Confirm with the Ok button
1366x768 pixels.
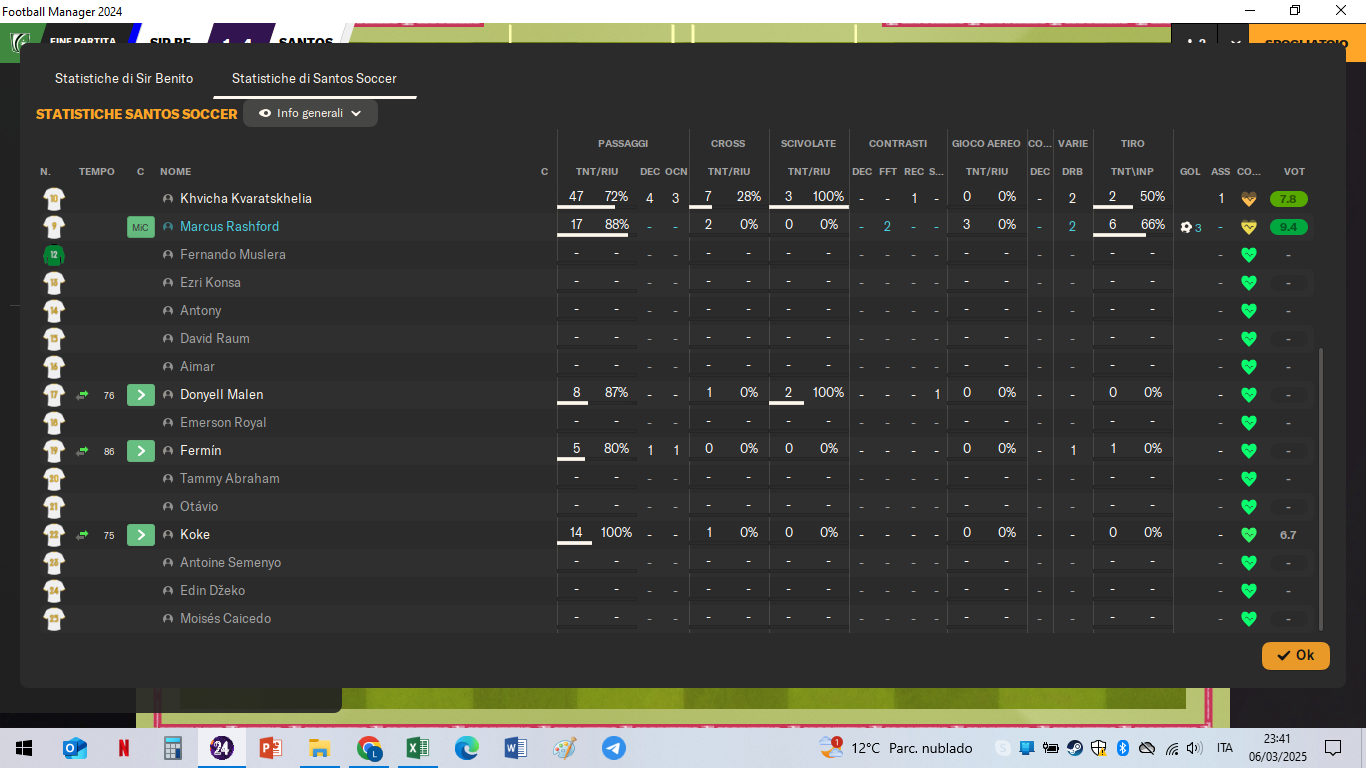[x=1295, y=655]
